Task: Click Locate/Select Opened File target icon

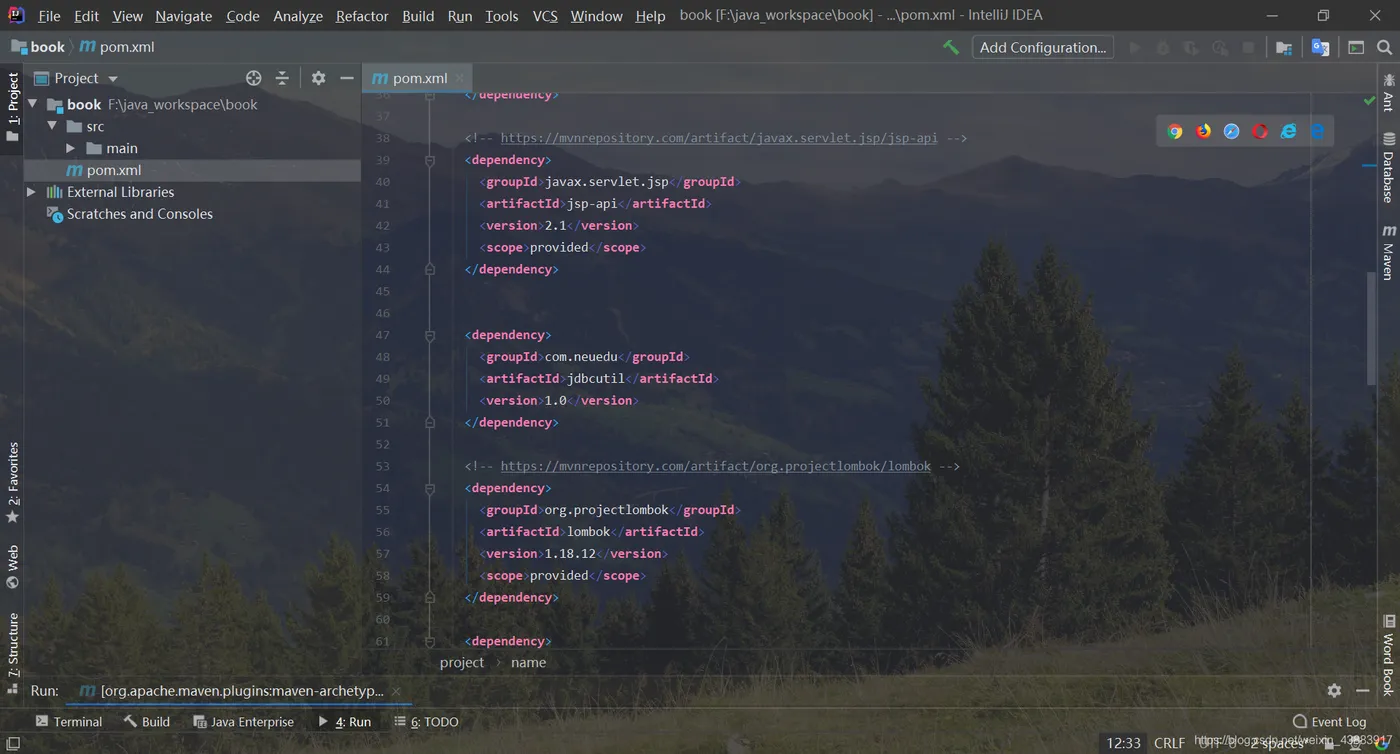Action: coord(254,78)
